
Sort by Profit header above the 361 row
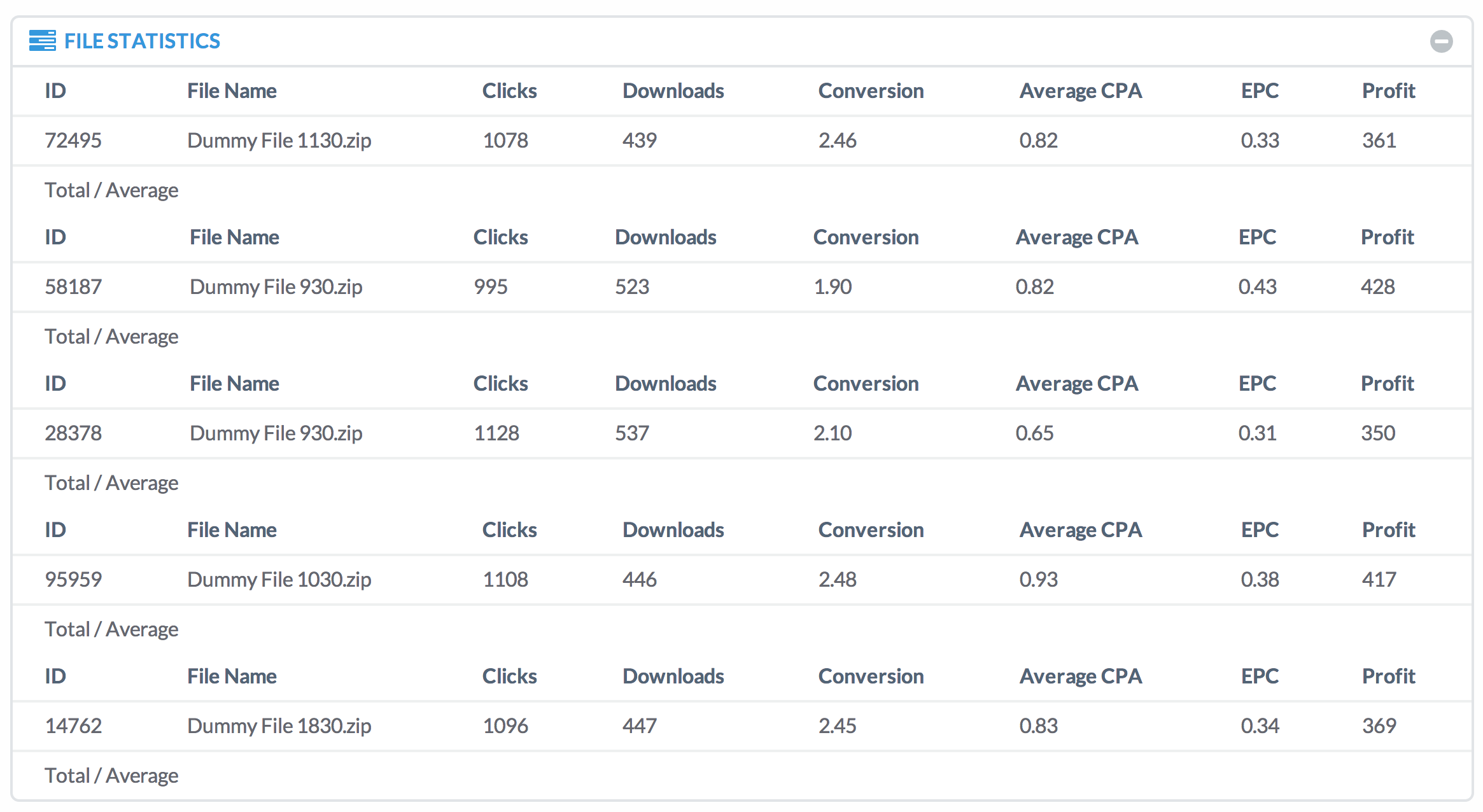point(1388,90)
